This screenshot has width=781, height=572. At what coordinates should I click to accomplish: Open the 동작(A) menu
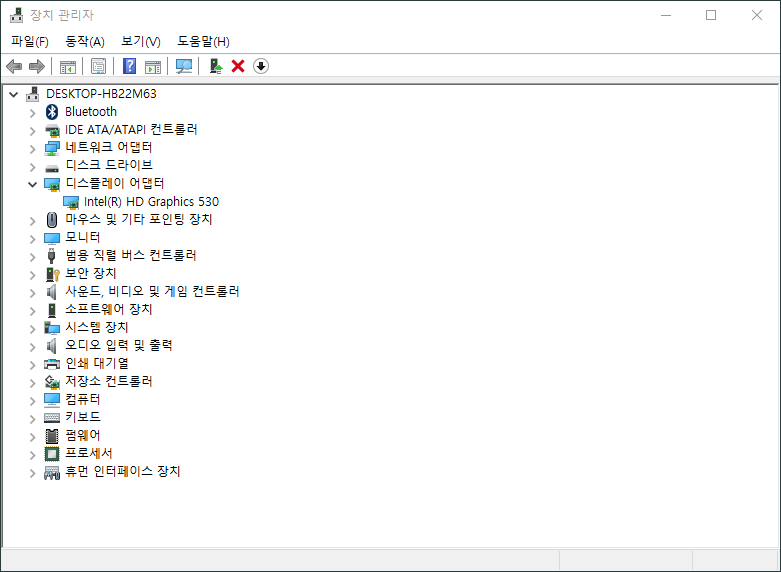click(85, 41)
